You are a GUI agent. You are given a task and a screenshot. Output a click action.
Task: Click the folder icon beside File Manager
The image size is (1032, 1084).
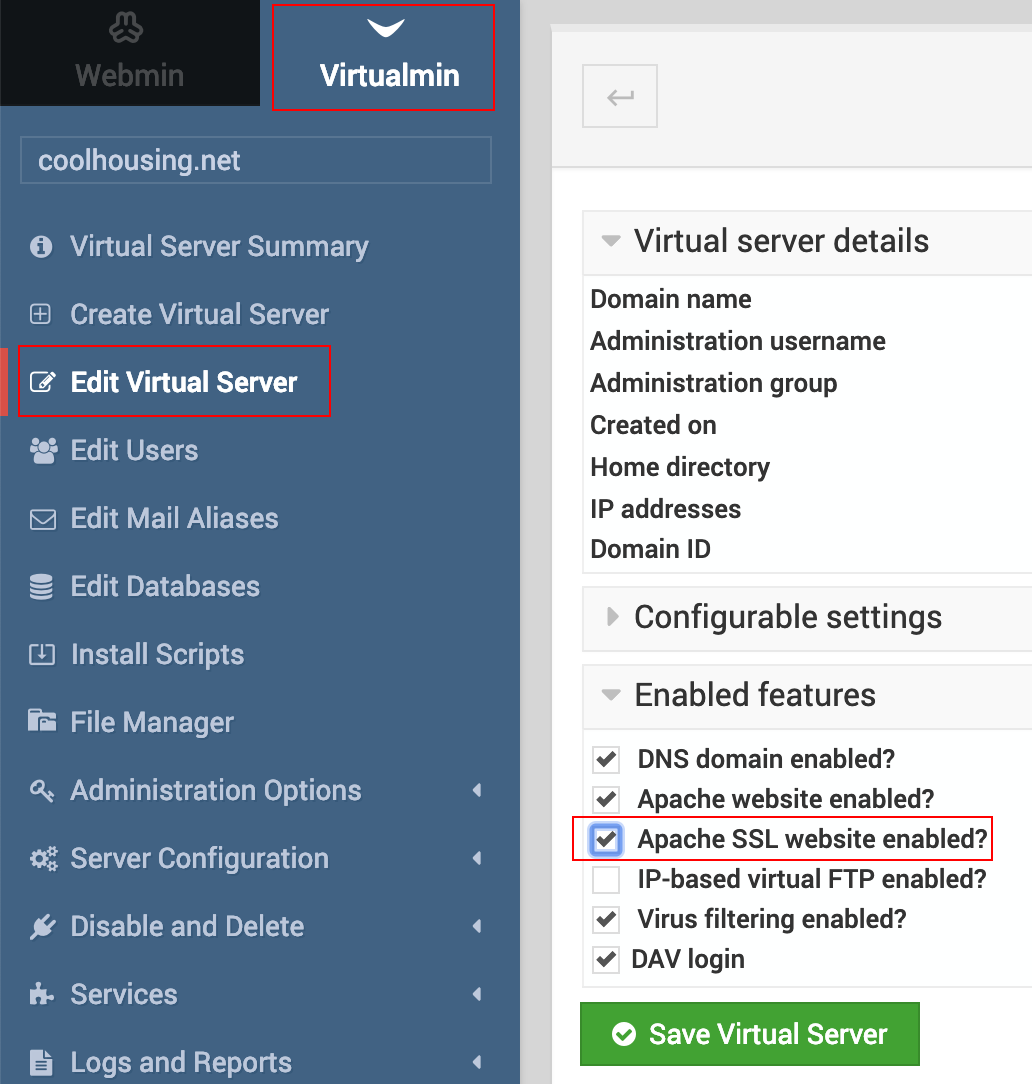42,720
